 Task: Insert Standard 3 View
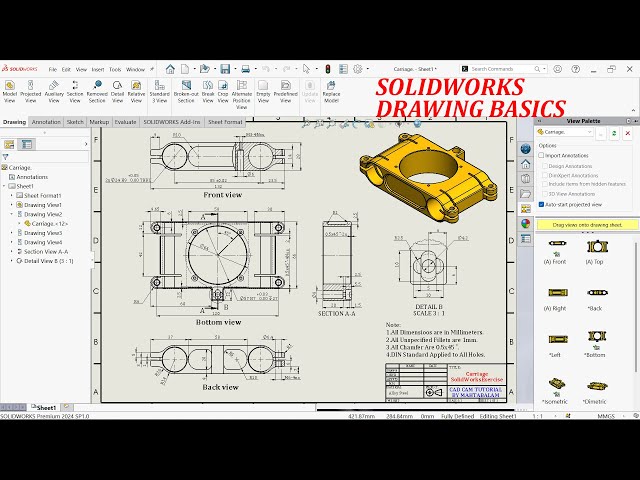coord(160,91)
